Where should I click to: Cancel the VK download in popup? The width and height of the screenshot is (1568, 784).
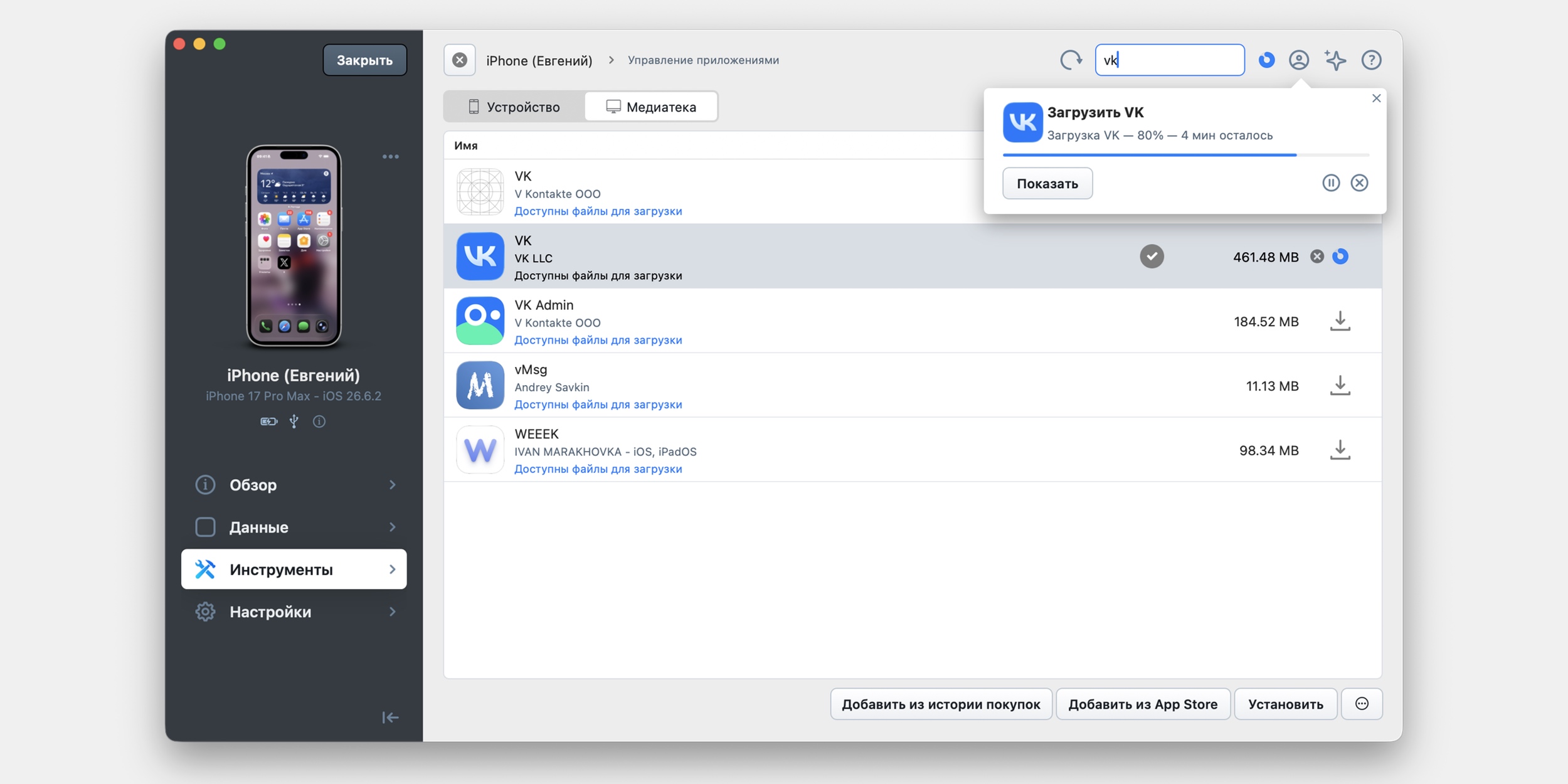click(1359, 183)
